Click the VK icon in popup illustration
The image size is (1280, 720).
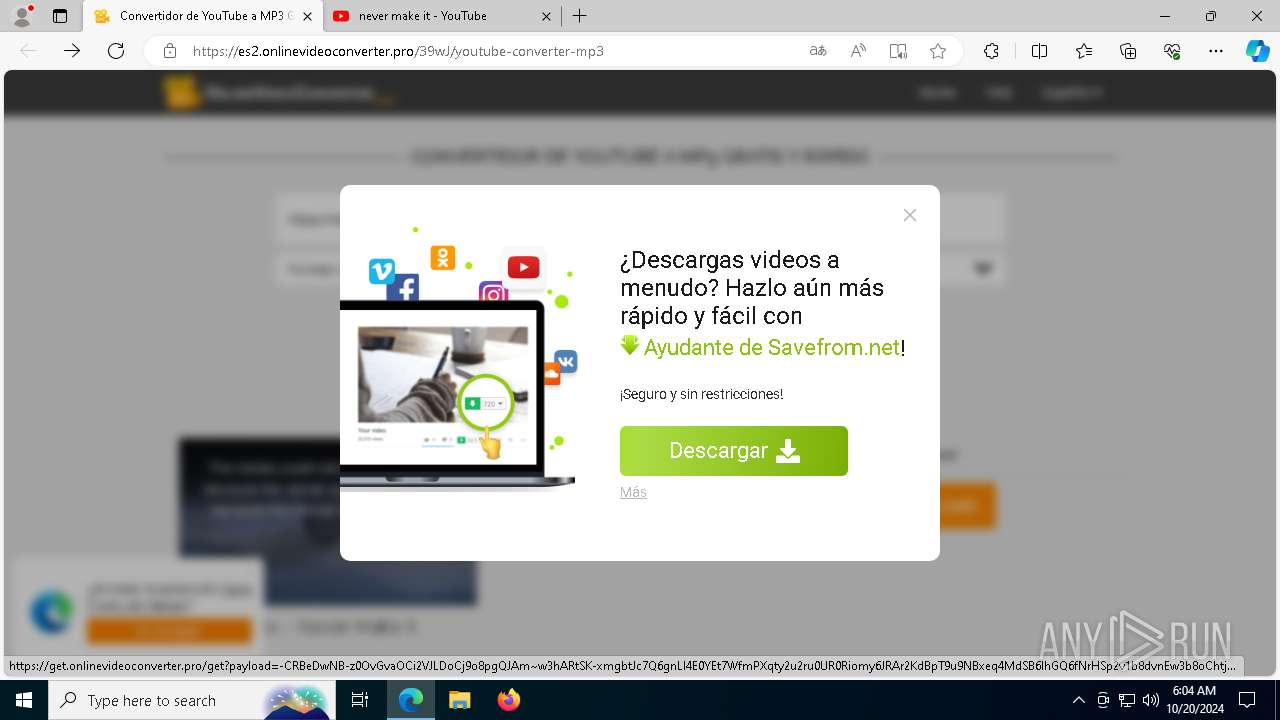point(566,362)
